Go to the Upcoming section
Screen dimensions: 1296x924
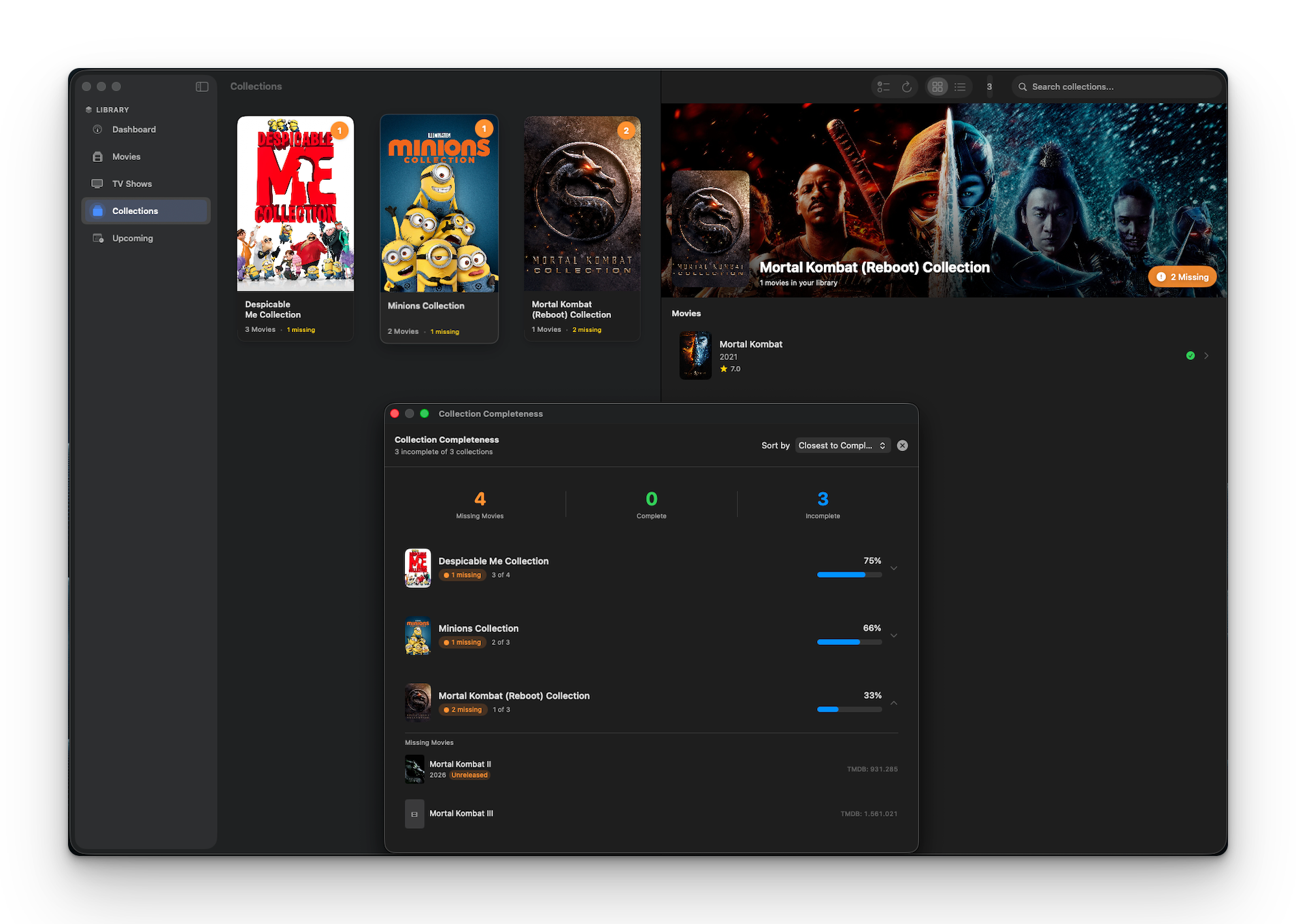click(x=132, y=237)
